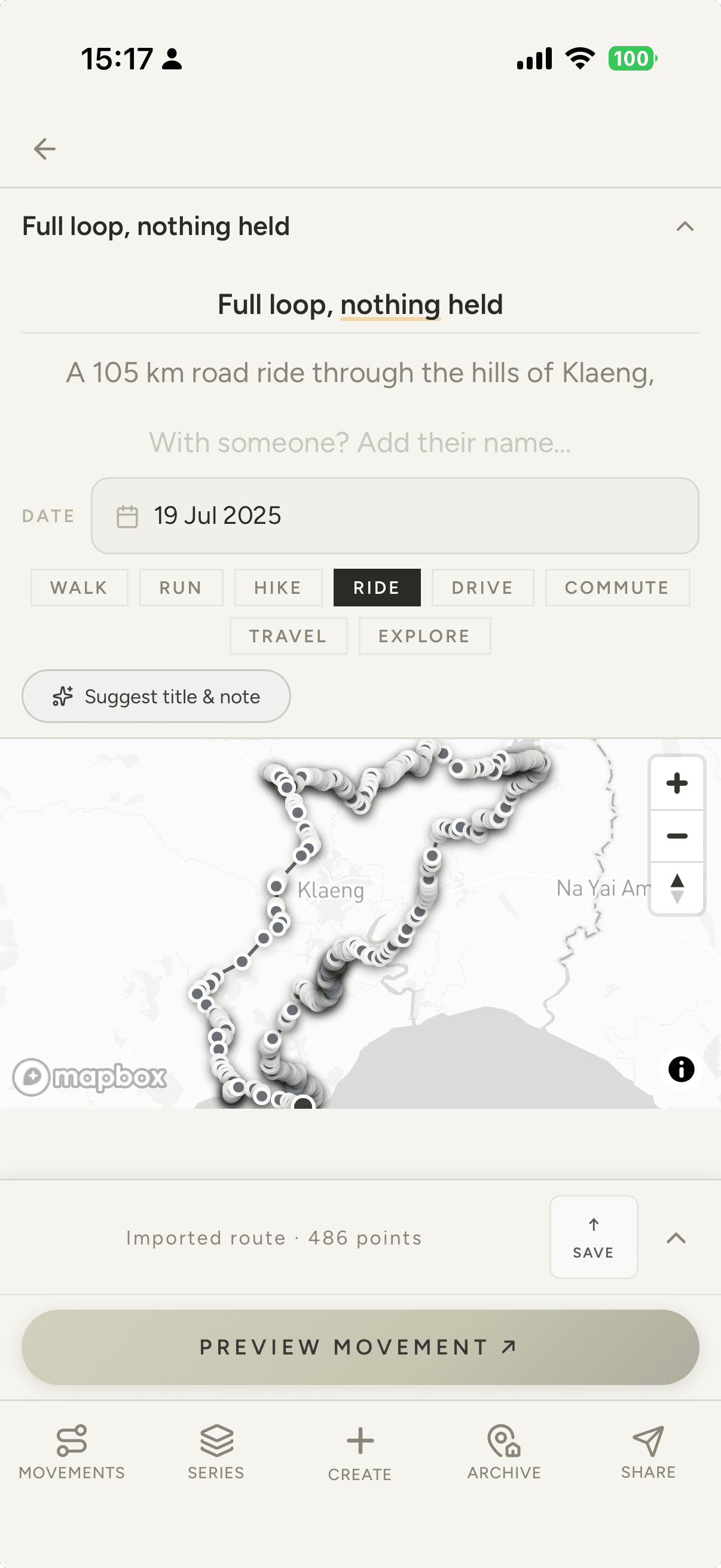This screenshot has height=1568, width=721.
Task: Go back using the arrow icon
Action: click(x=44, y=148)
